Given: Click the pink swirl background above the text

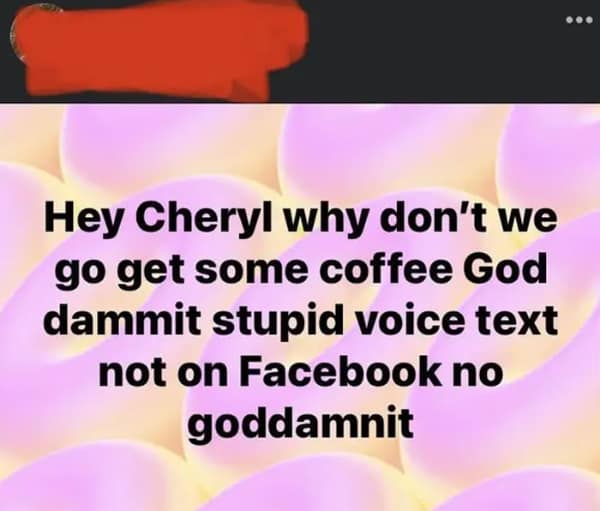Looking at the screenshot, I should coord(300,151).
